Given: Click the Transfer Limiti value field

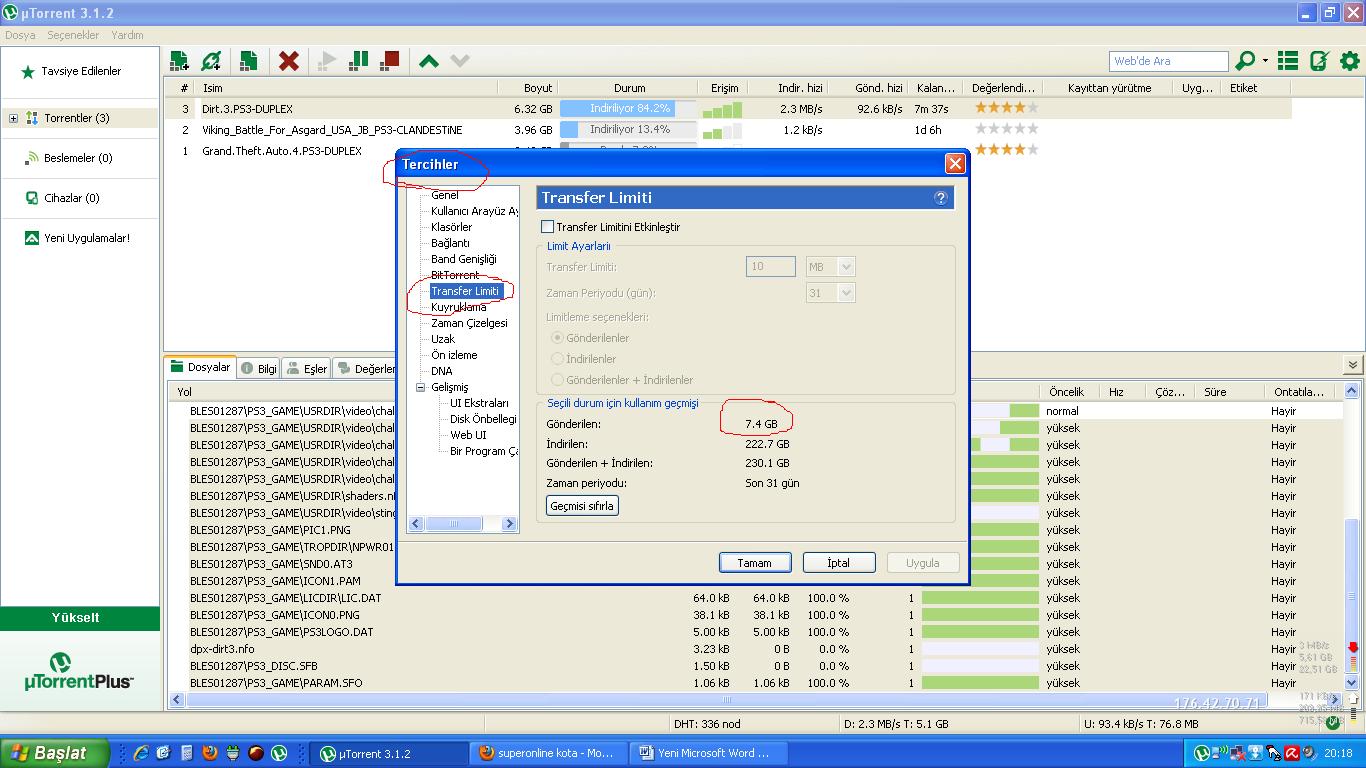Looking at the screenshot, I should click(771, 267).
